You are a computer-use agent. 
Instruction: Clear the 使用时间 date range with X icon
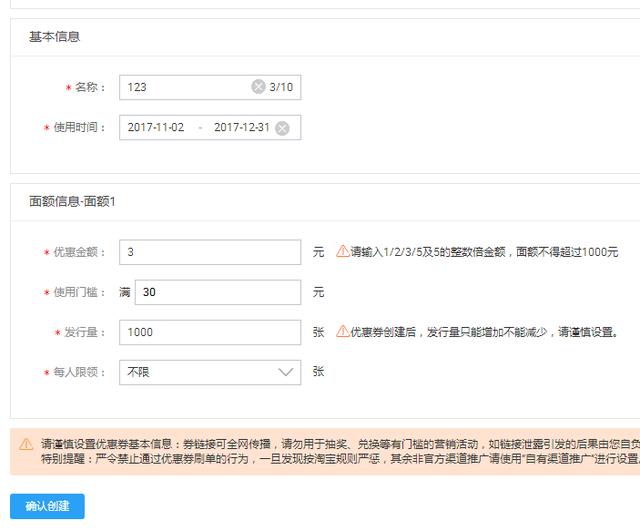pos(282,128)
